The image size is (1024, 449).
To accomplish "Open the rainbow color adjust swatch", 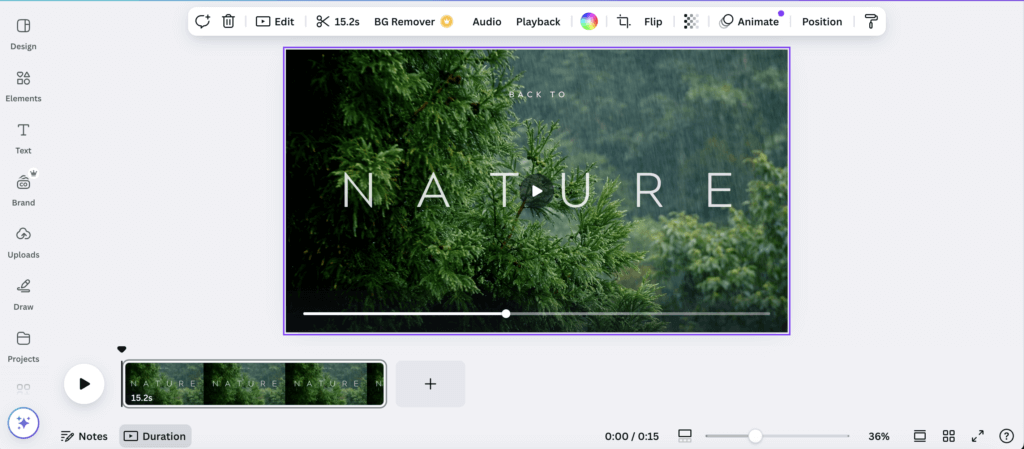I will pos(589,22).
